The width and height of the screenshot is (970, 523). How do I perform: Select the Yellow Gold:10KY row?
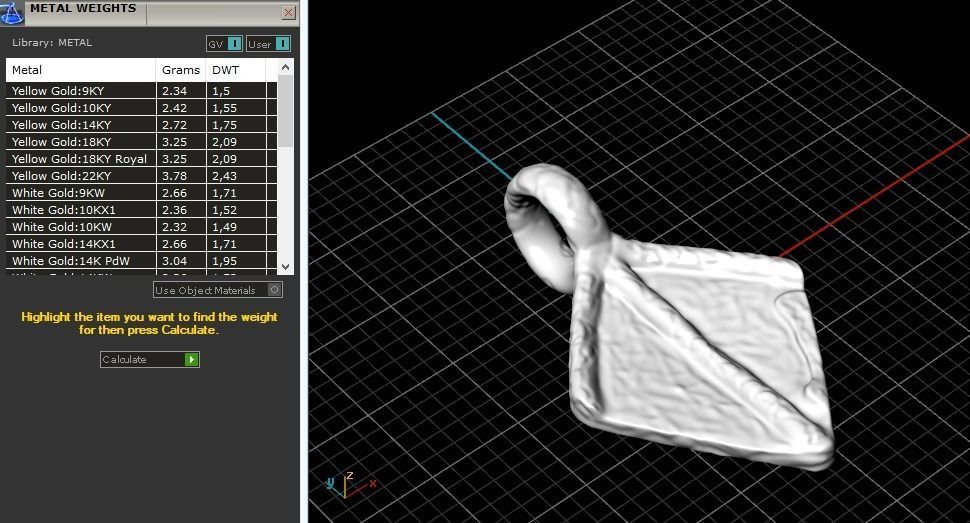coord(142,108)
